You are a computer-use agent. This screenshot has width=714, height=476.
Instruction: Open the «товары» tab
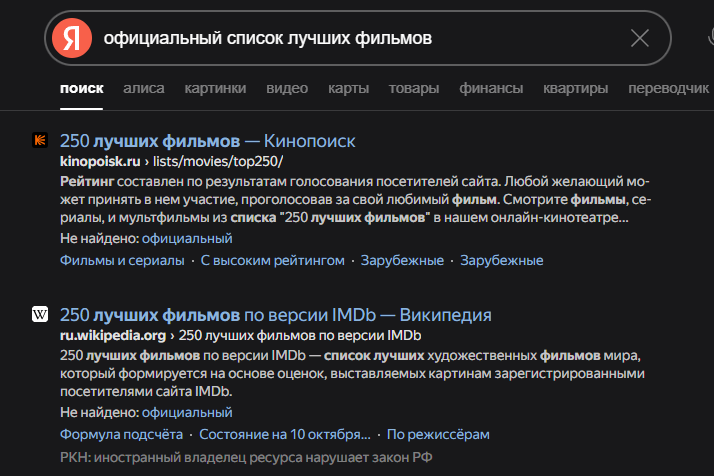tap(414, 88)
